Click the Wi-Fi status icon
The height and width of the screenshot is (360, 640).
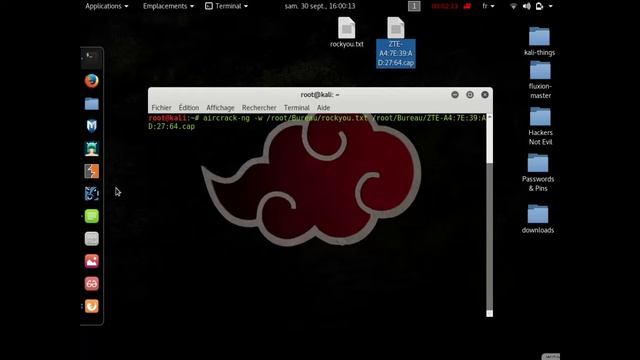click(x=513, y=6)
